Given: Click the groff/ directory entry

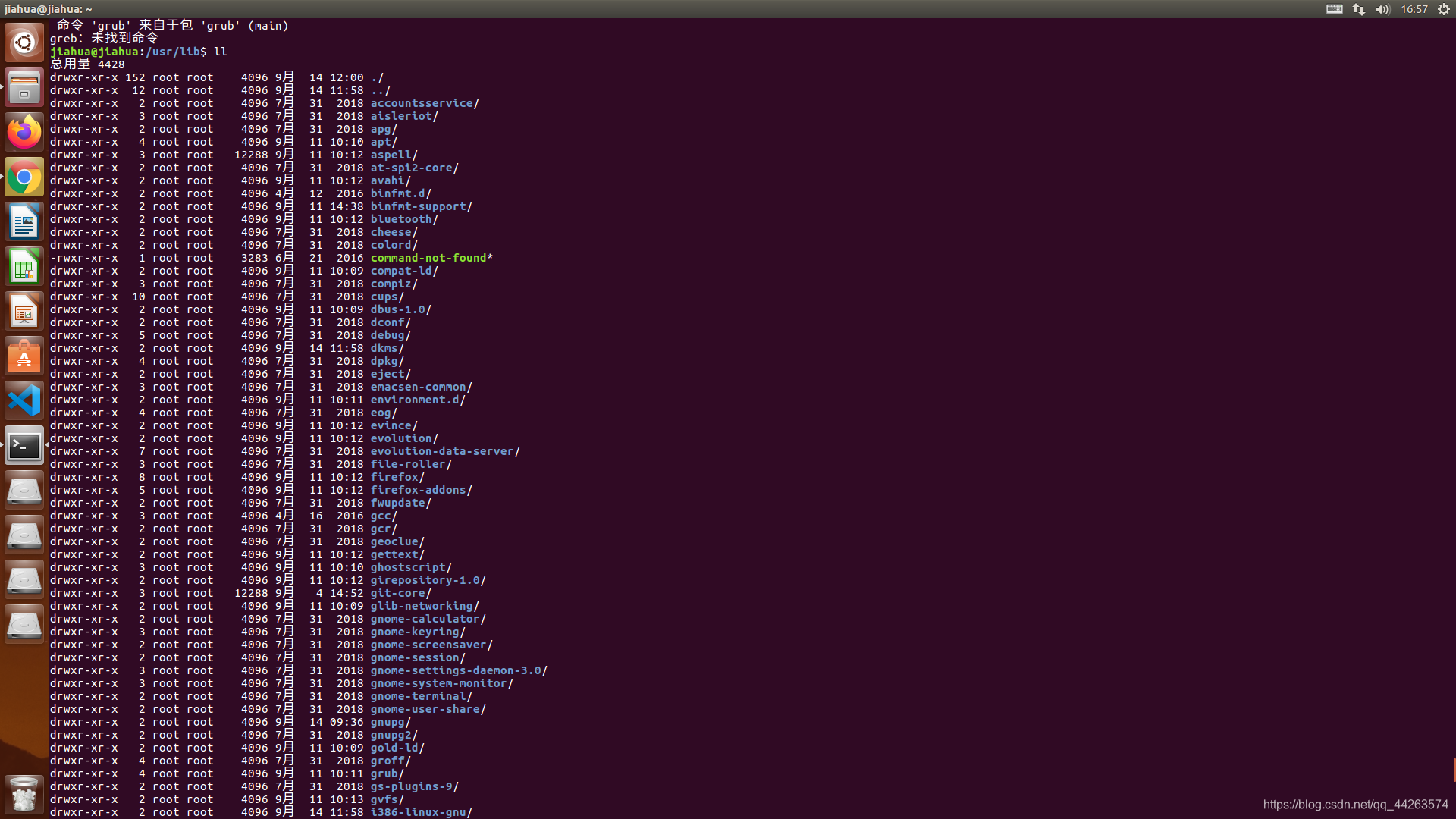Looking at the screenshot, I should [391, 761].
